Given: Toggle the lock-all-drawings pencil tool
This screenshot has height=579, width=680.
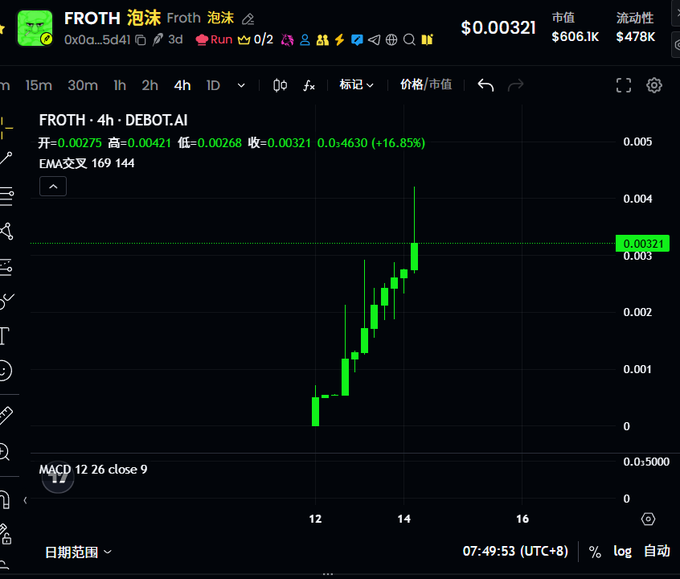Looking at the screenshot, I should coord(5,534).
